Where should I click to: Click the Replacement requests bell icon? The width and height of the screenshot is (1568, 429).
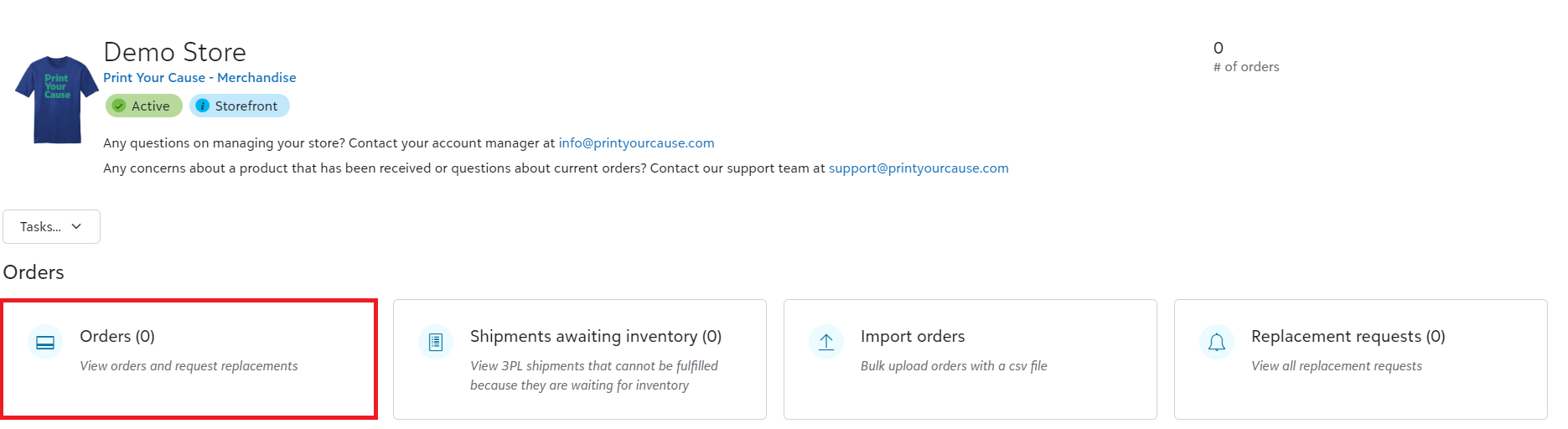pyautogui.click(x=1217, y=342)
